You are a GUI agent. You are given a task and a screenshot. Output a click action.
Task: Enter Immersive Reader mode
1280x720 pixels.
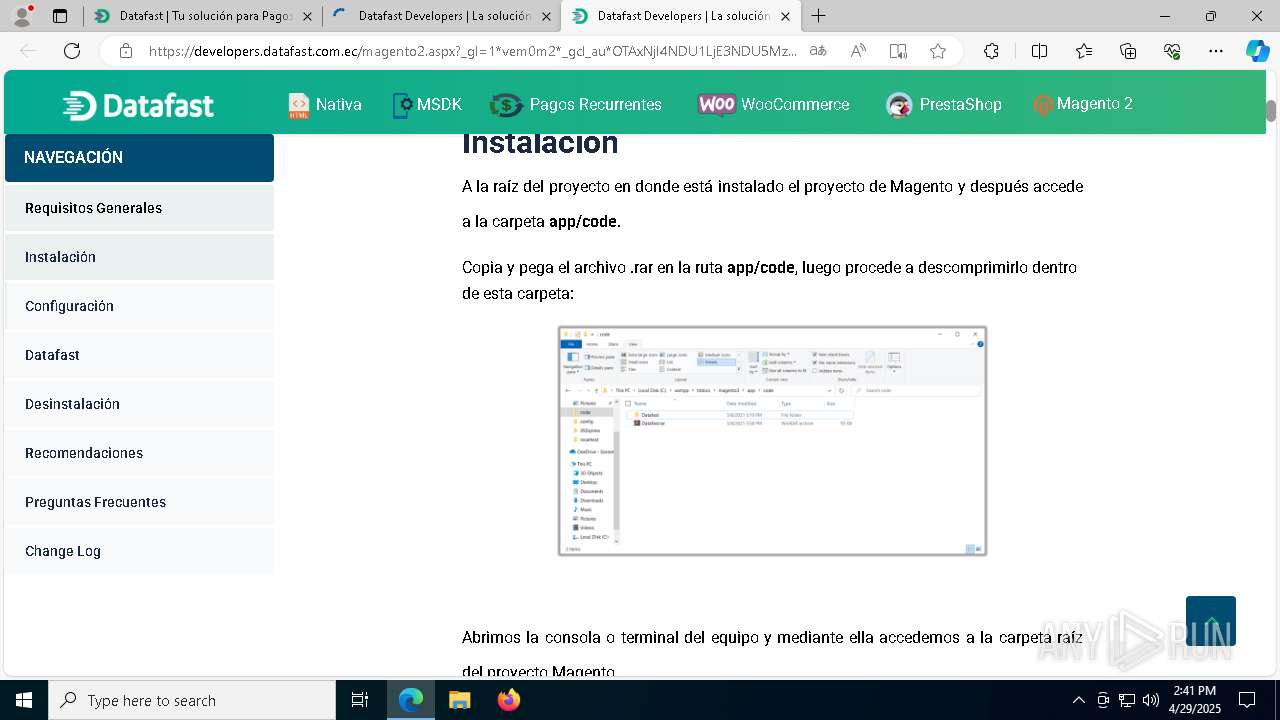[x=898, y=51]
